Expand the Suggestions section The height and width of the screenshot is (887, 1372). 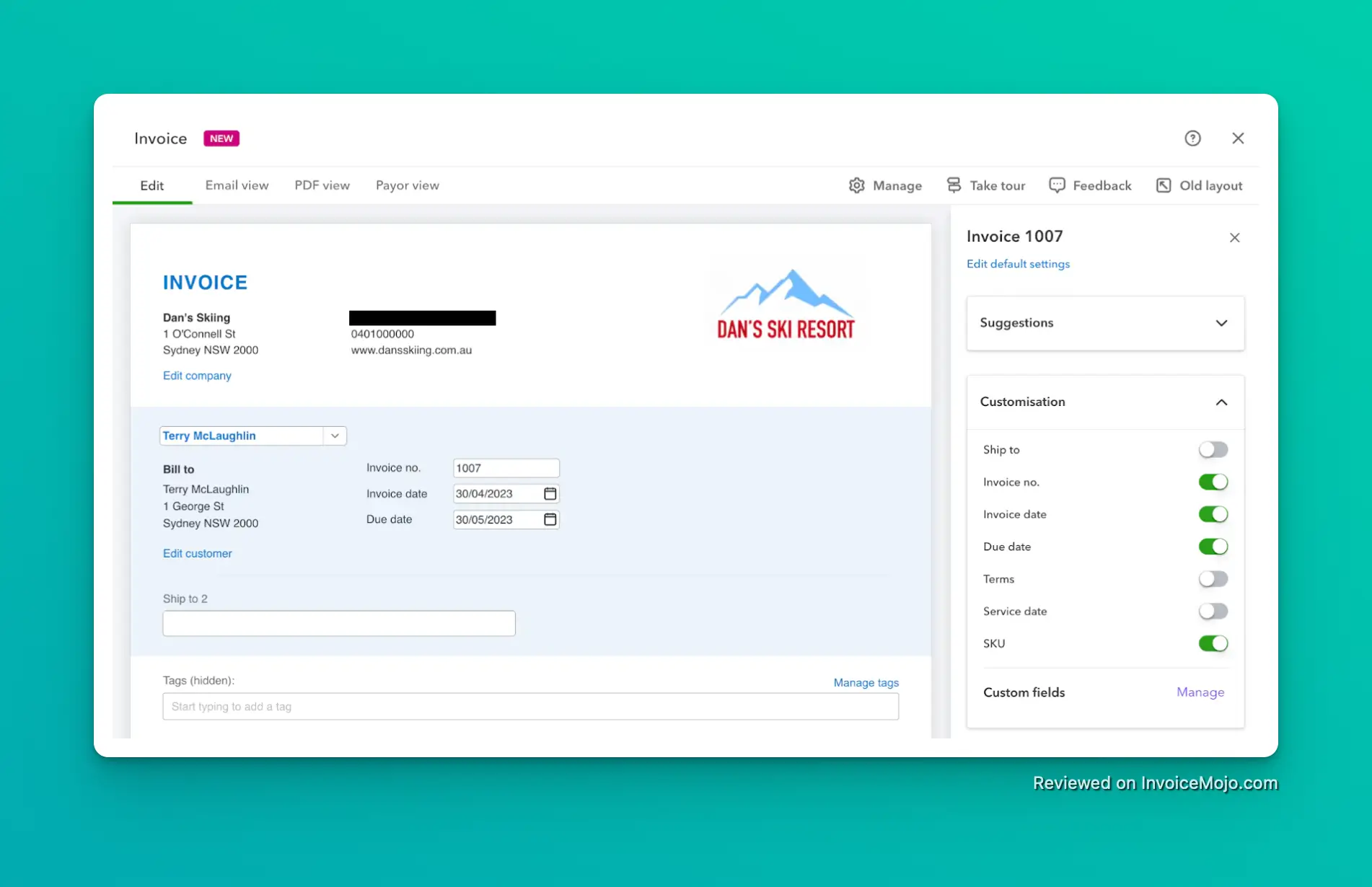[1221, 323]
